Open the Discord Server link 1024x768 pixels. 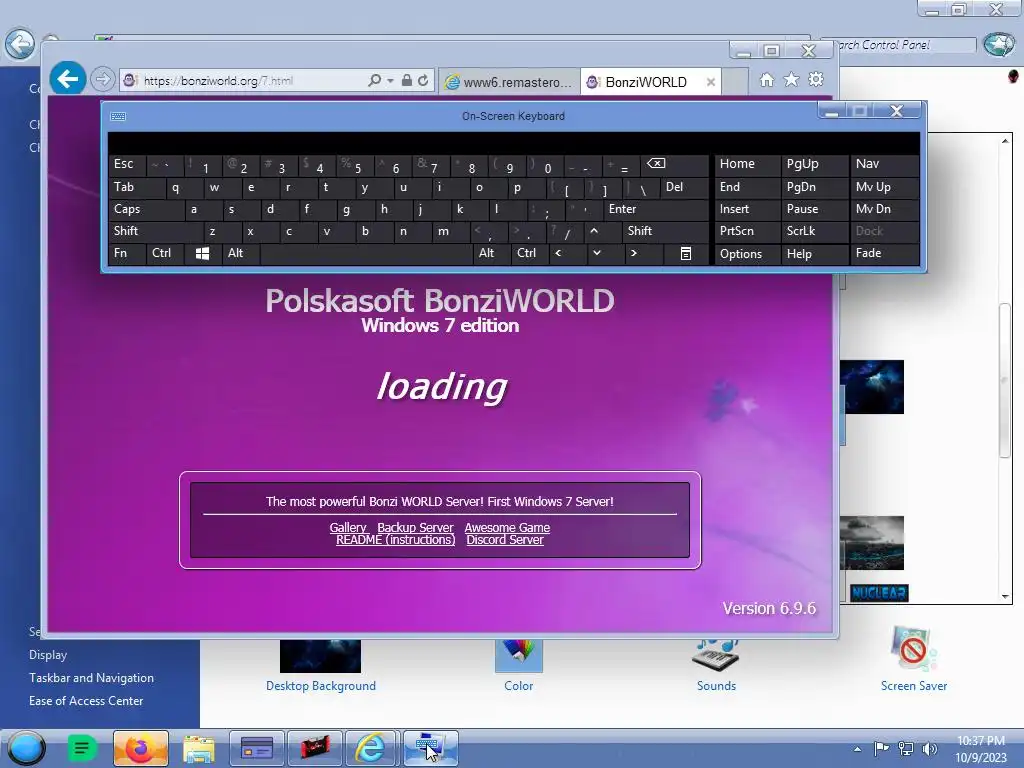click(505, 539)
